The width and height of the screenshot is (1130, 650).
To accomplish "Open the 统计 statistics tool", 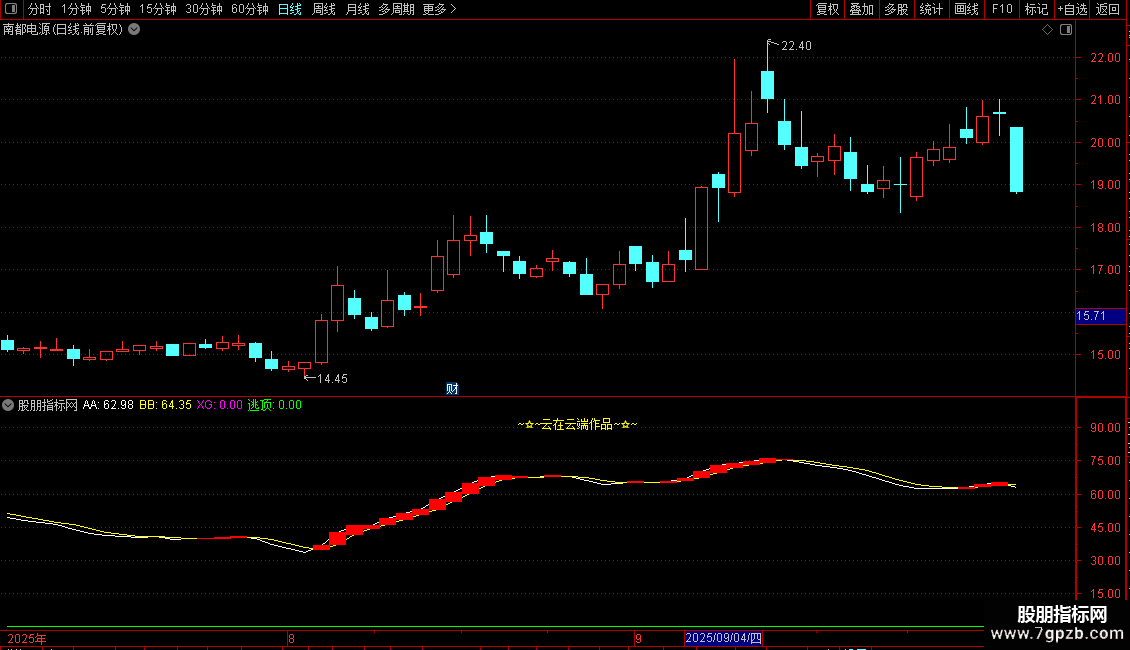I will (x=931, y=9).
